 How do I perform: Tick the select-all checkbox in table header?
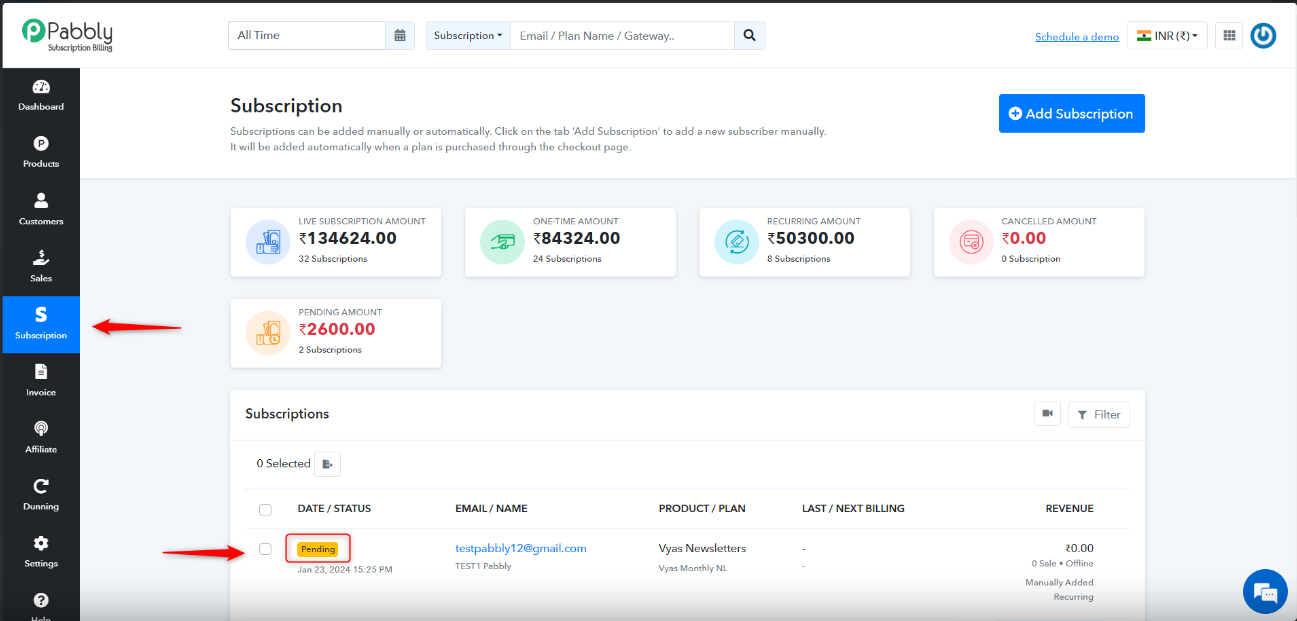(265, 510)
